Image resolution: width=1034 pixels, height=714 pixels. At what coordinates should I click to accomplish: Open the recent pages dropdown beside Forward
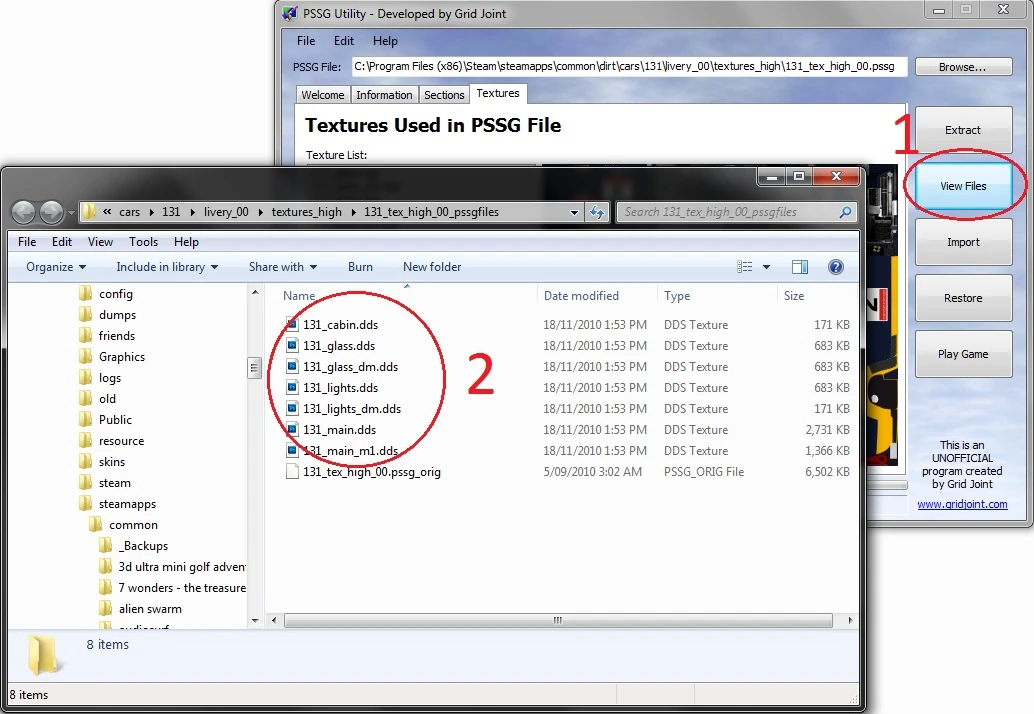[x=71, y=213]
